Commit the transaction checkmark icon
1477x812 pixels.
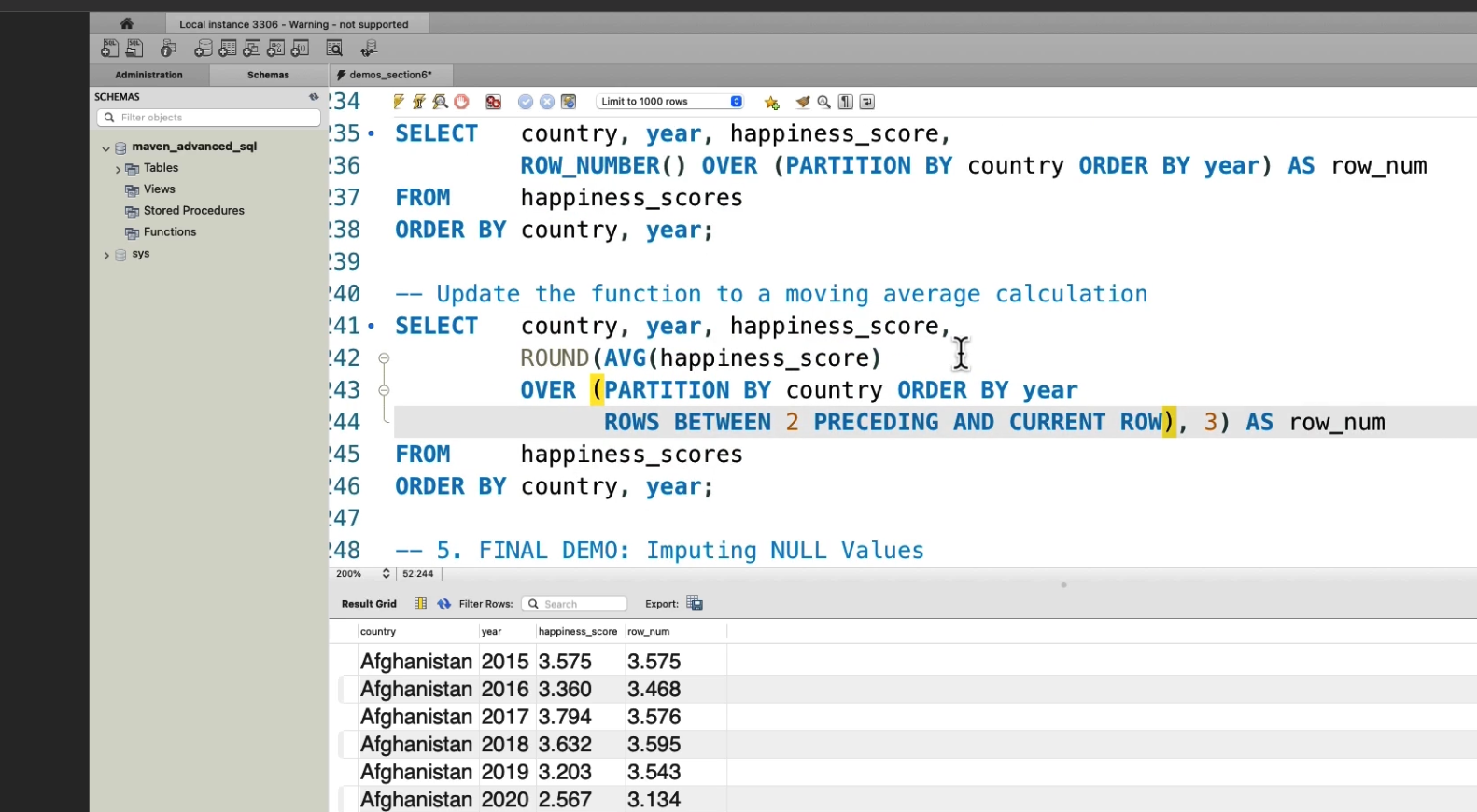(x=526, y=102)
